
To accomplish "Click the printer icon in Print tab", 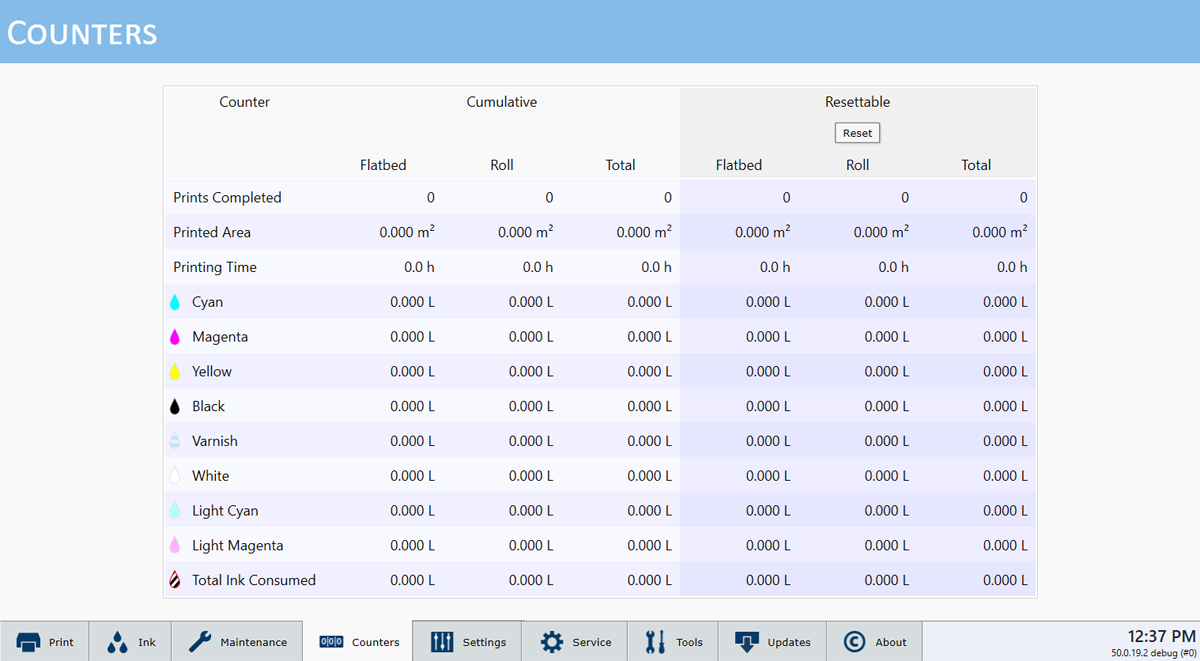I will [28, 642].
